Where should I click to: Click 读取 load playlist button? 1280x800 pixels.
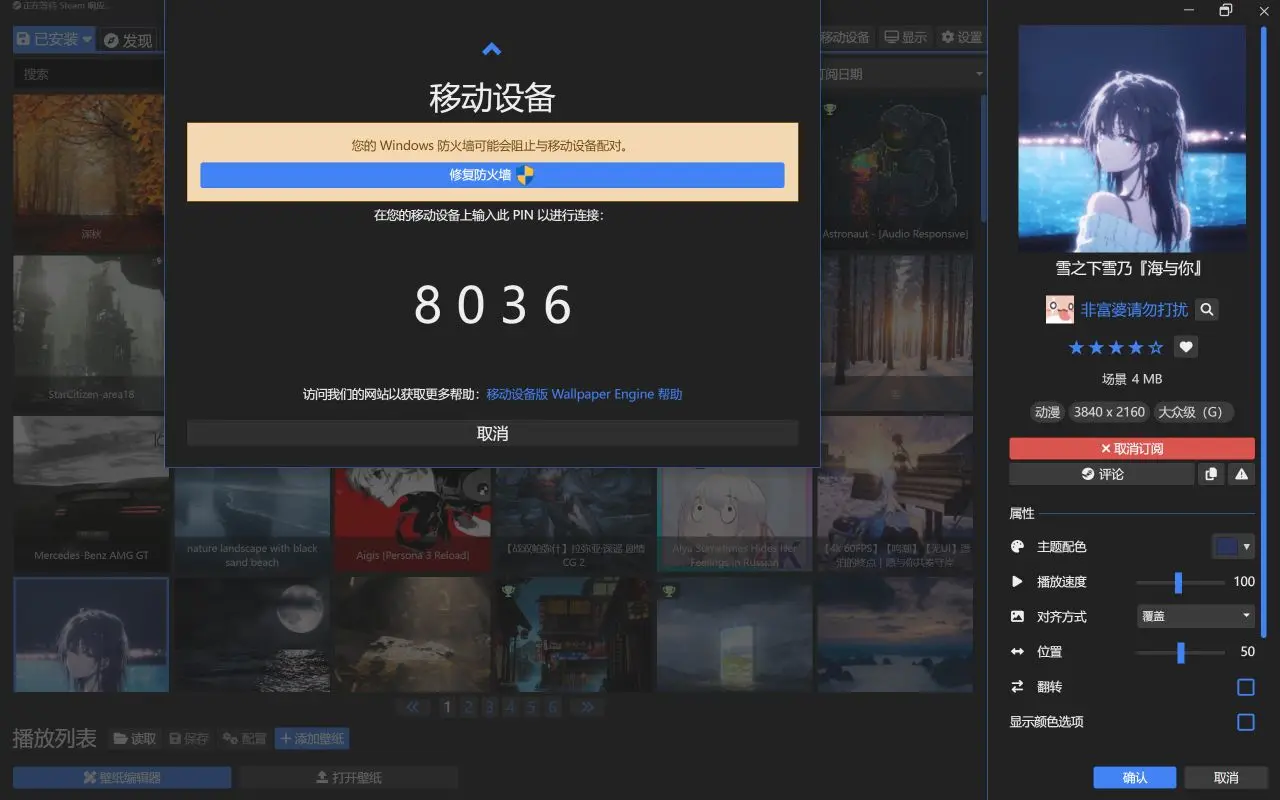coord(134,739)
